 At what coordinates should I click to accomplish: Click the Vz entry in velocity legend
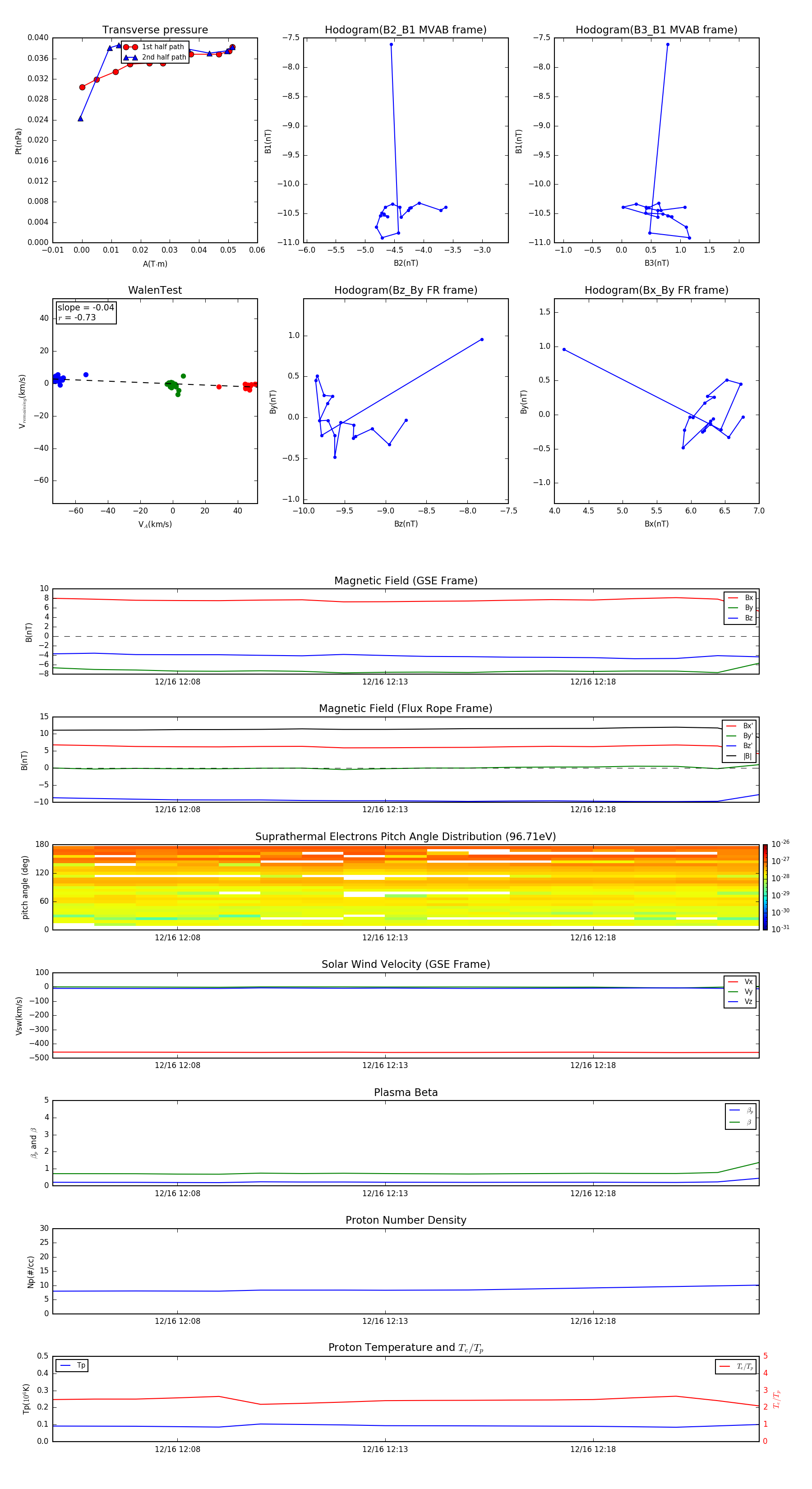pyautogui.click(x=741, y=1002)
